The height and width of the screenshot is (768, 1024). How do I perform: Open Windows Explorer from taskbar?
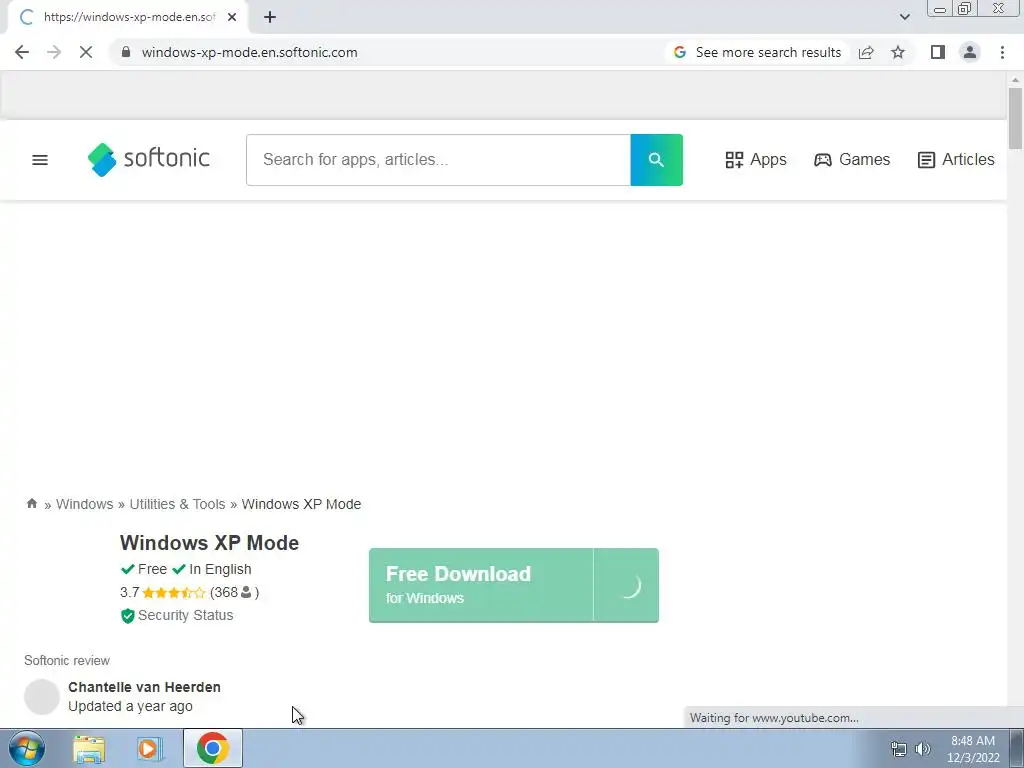(89, 748)
